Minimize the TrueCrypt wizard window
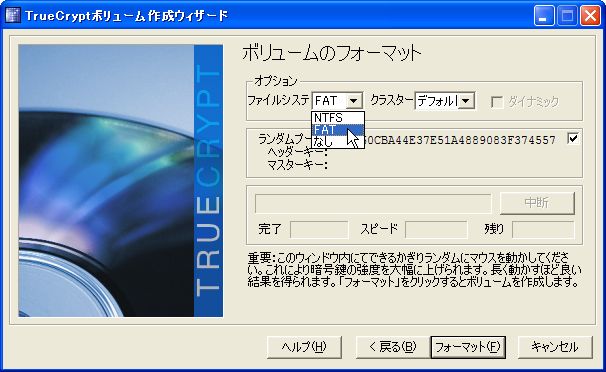Image resolution: width=606 pixels, height=372 pixels. [x=544, y=16]
